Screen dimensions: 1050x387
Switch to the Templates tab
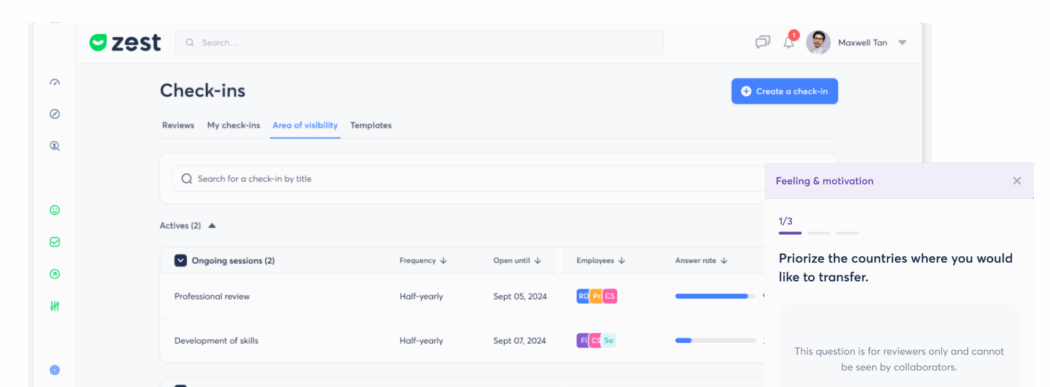click(x=371, y=125)
